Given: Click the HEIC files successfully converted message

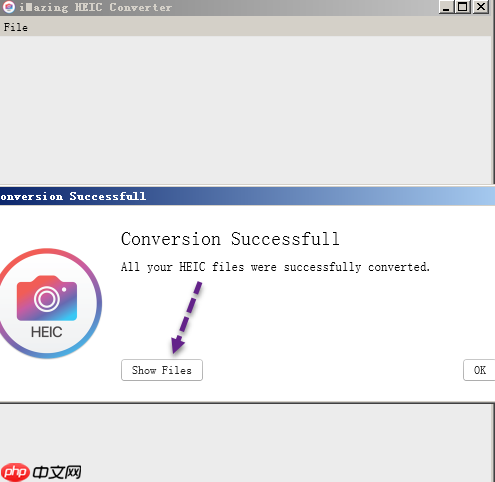Looking at the screenshot, I should pyautogui.click(x=275, y=267).
